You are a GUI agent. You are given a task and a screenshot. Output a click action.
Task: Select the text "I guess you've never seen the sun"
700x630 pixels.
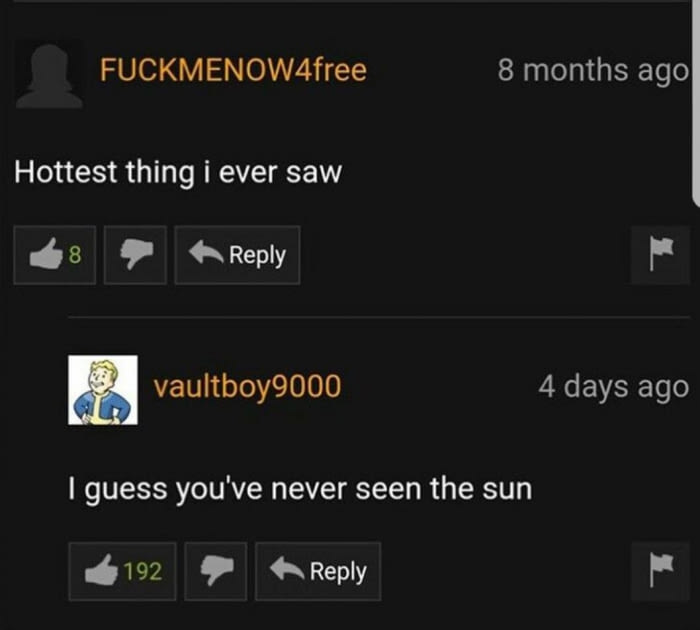300,489
